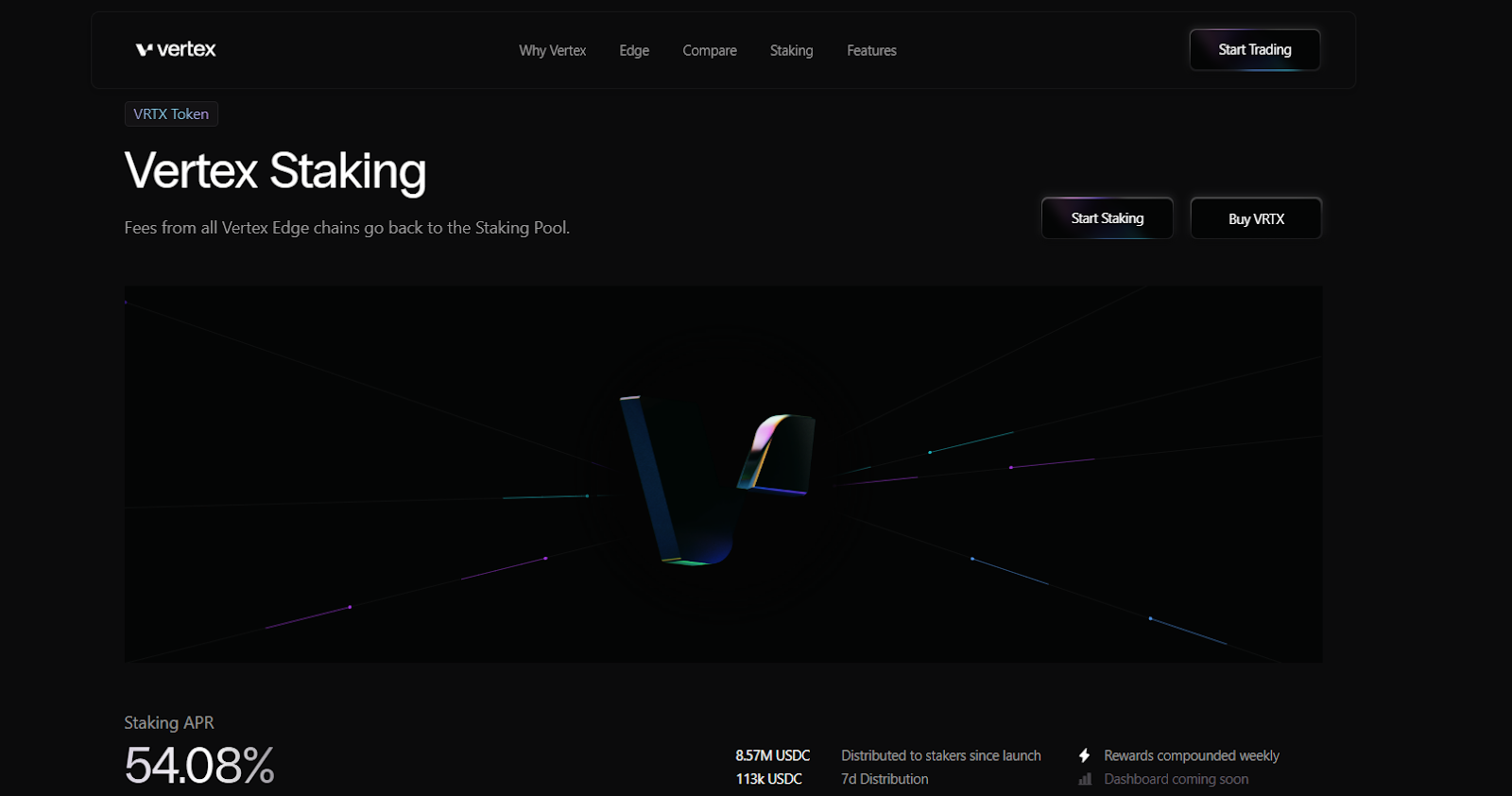The height and width of the screenshot is (796, 1512).
Task: Click the 3D Vertex logo animation banner
Action: tap(723, 474)
